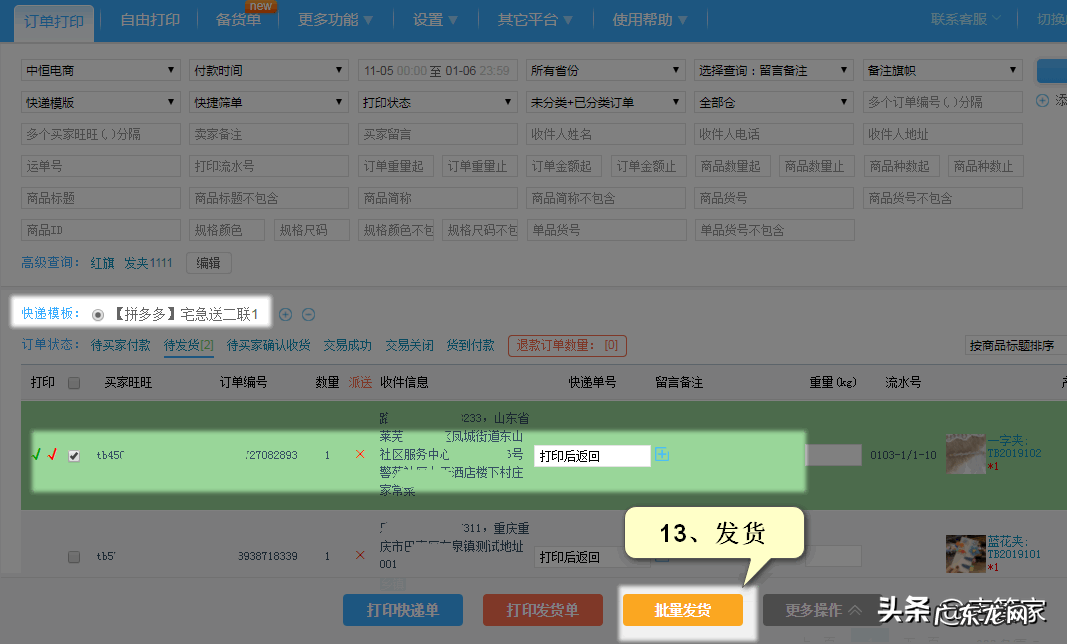Select the 【拼多多】宅急送二联1 template radio
1067x644 pixels.
97,312
